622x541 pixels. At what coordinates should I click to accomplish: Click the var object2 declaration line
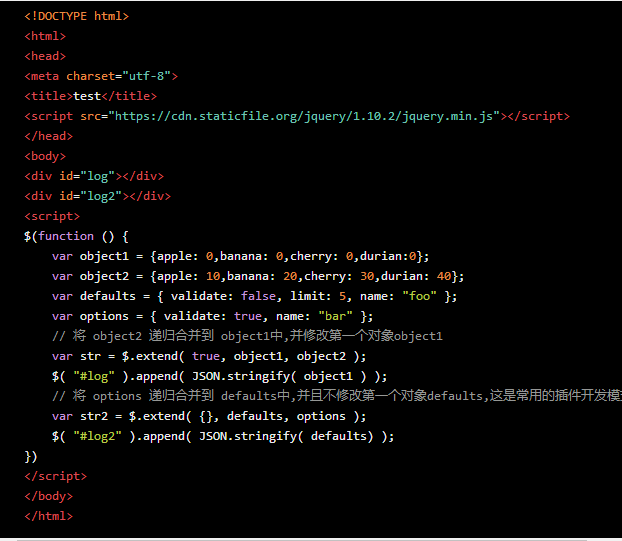(x=258, y=276)
